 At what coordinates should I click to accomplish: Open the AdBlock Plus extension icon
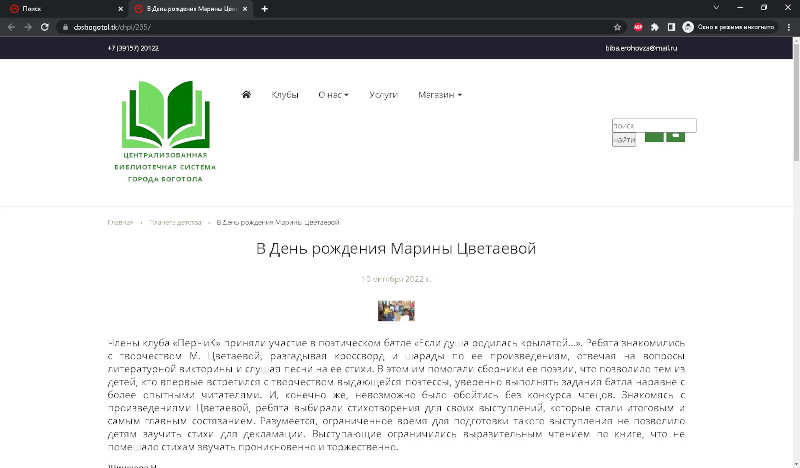[x=638, y=27]
